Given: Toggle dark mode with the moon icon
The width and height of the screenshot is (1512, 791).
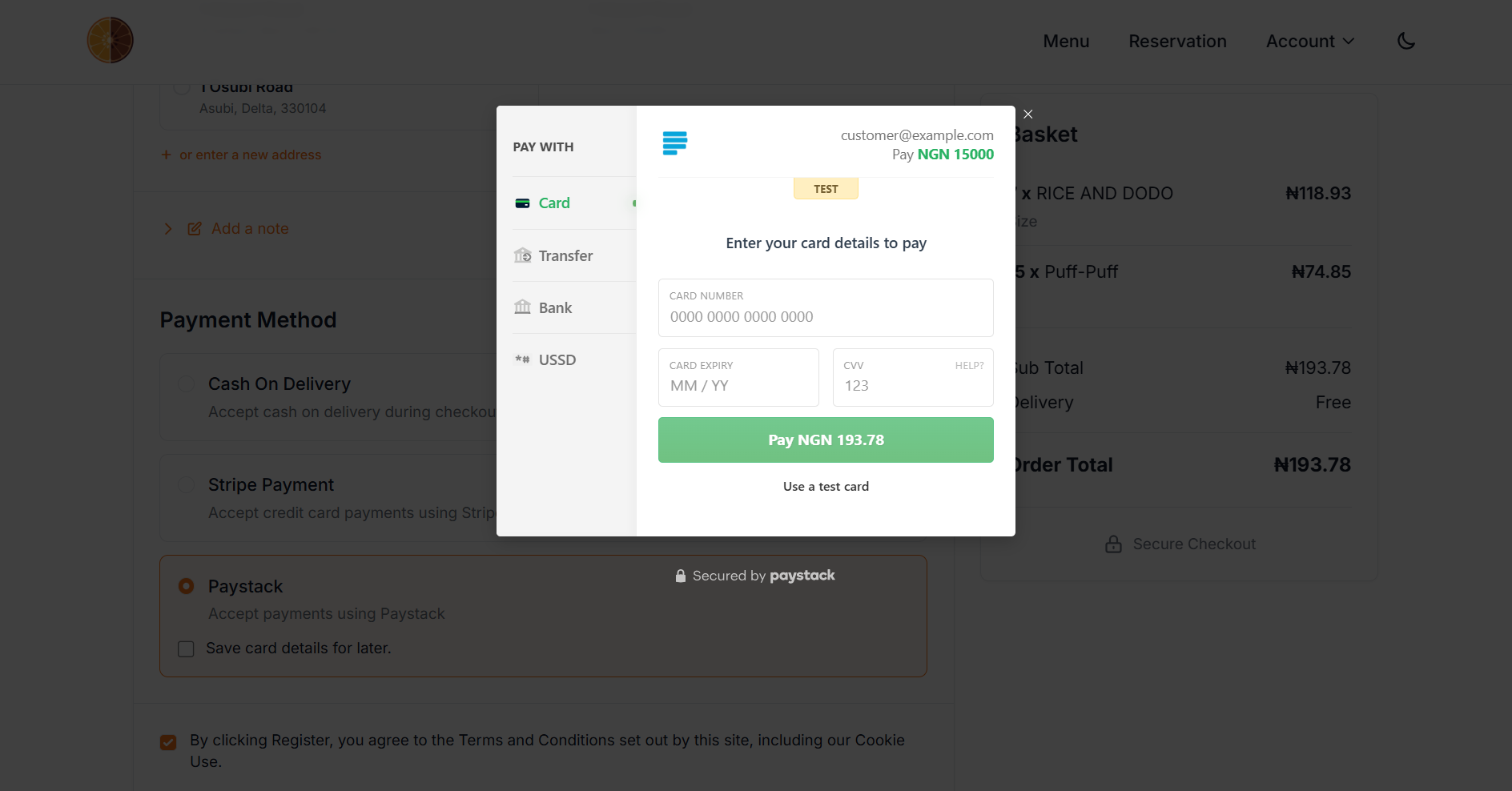Looking at the screenshot, I should point(1406,40).
